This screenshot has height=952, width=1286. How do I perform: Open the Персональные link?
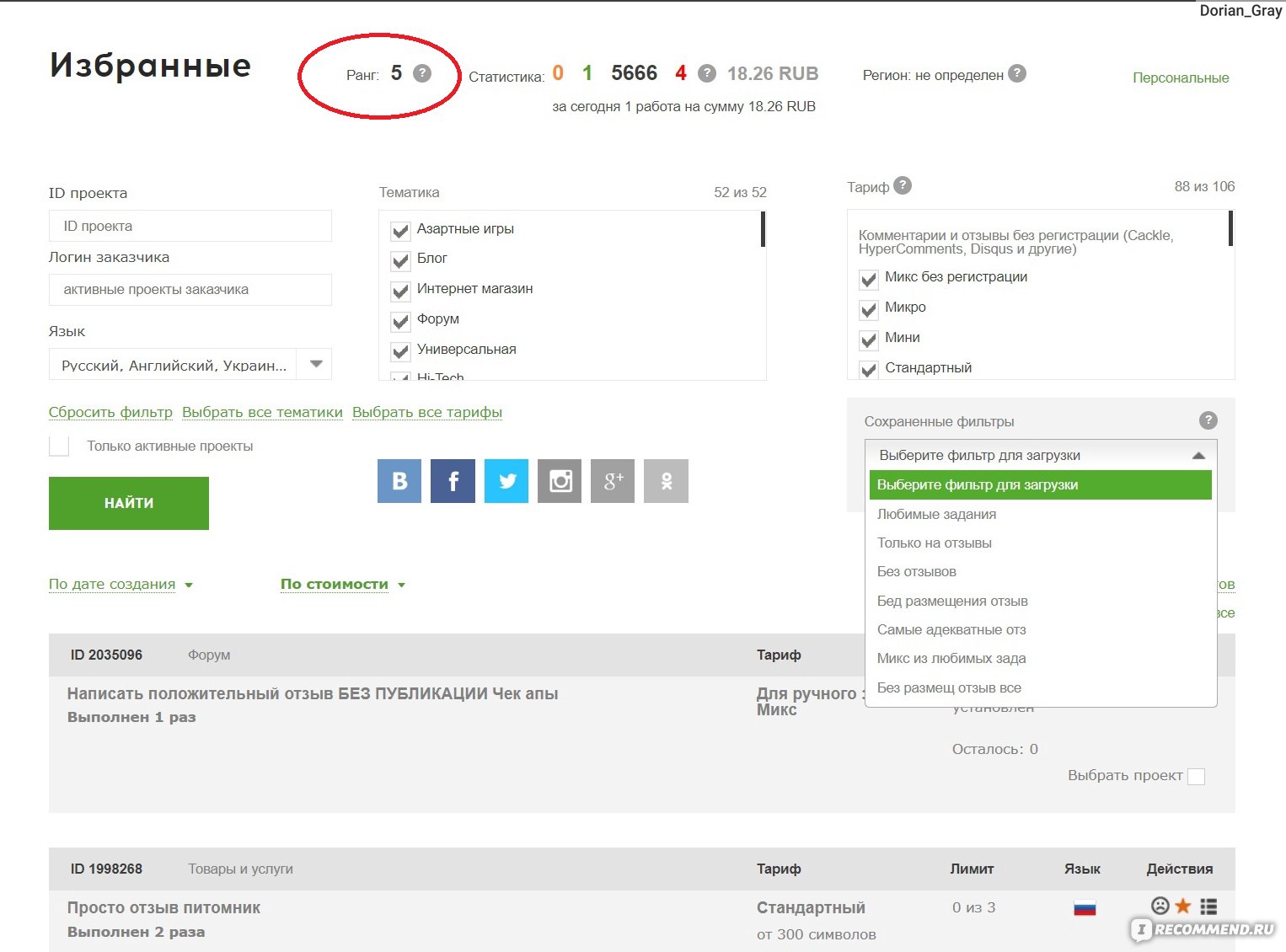coord(1181,78)
